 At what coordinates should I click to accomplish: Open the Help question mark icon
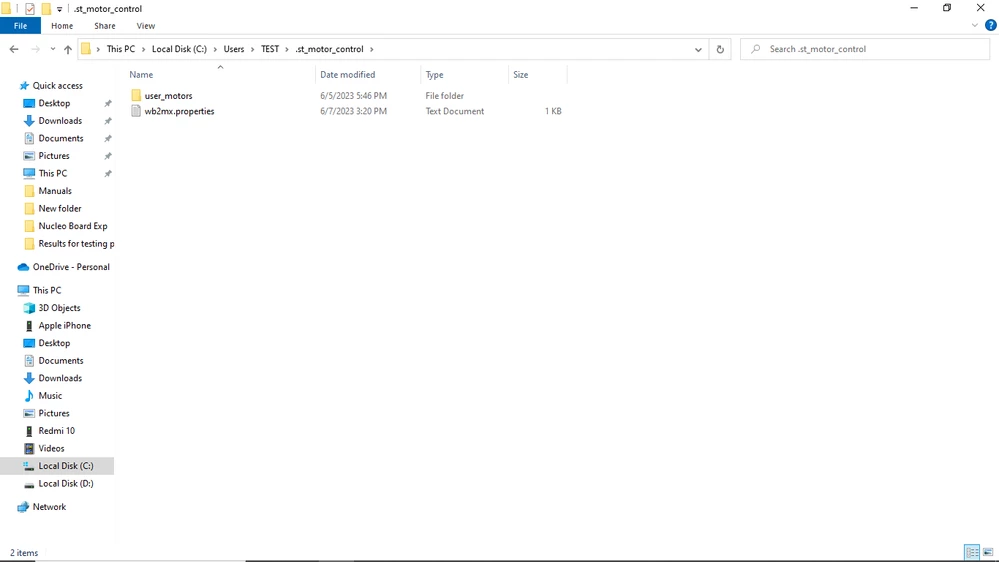pyautogui.click(x=991, y=25)
